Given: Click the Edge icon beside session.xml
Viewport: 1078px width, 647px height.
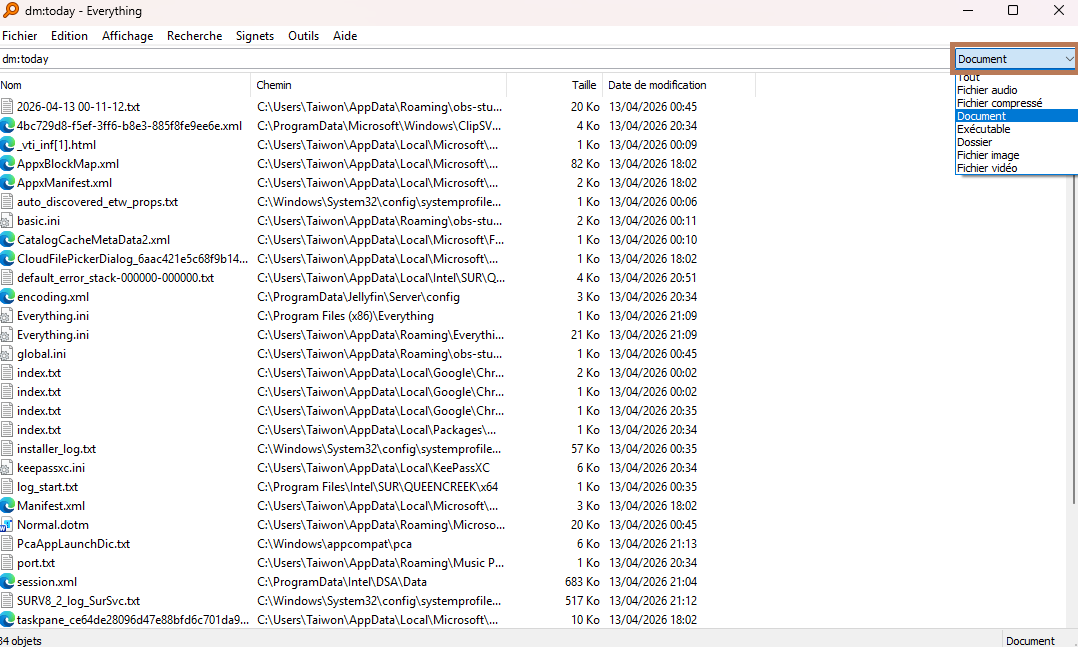Looking at the screenshot, I should point(8,582).
